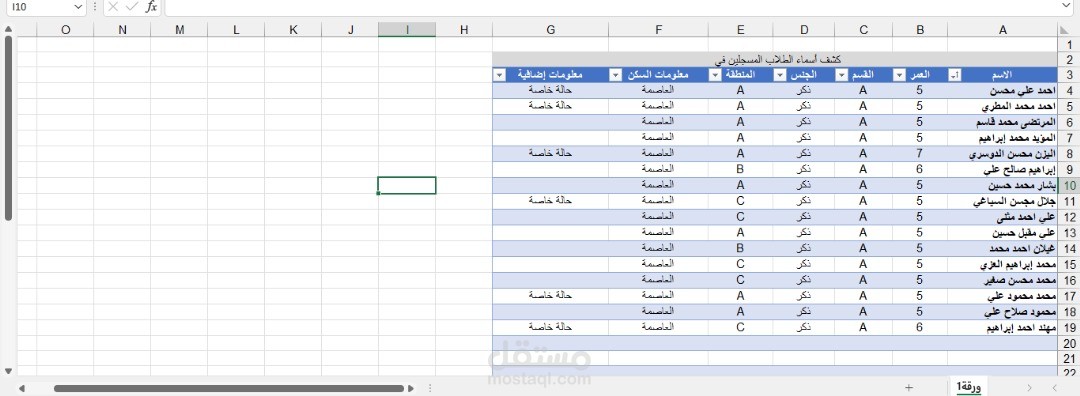1080x396 pixels.
Task: Click the name cell احمد محمد المطري
Action: [1002, 107]
